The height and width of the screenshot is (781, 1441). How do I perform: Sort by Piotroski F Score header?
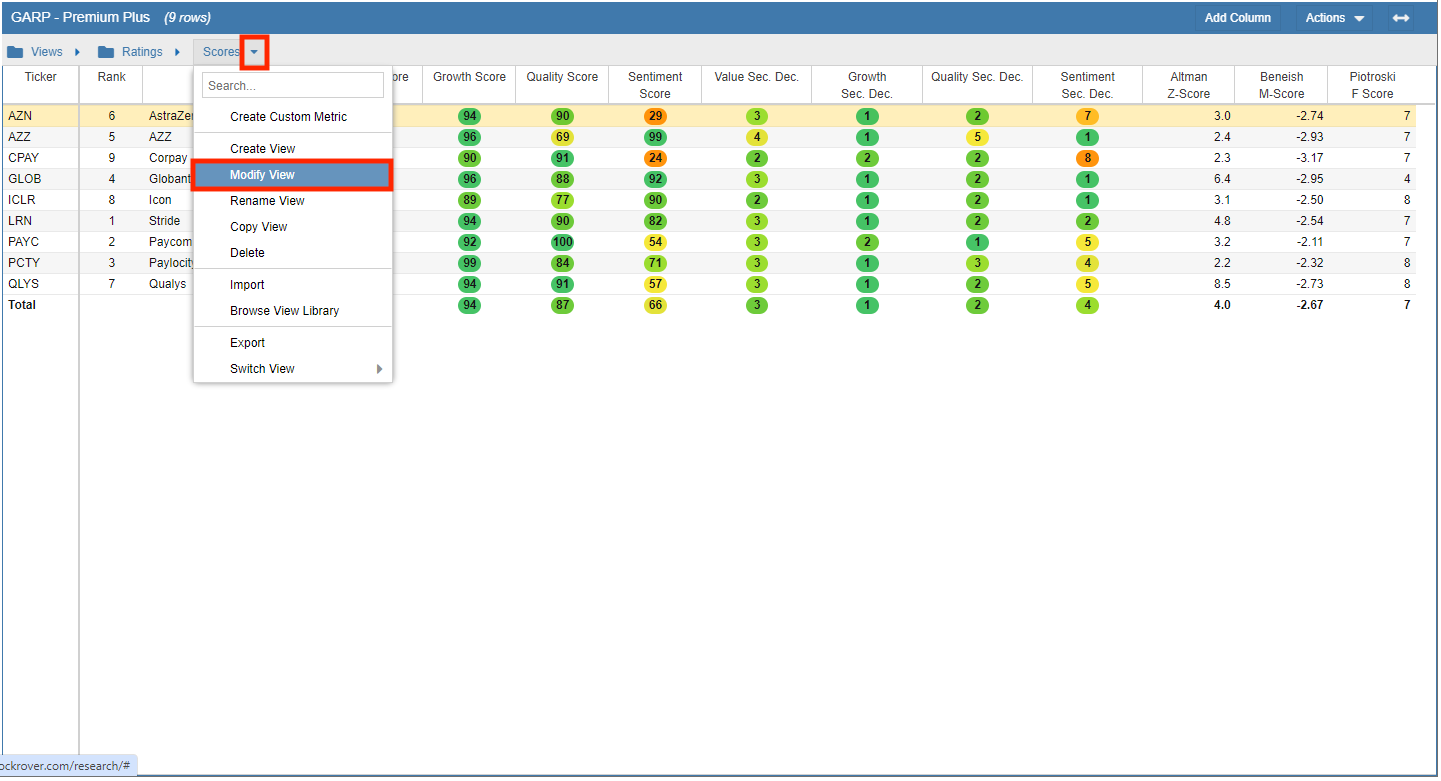(x=1372, y=85)
